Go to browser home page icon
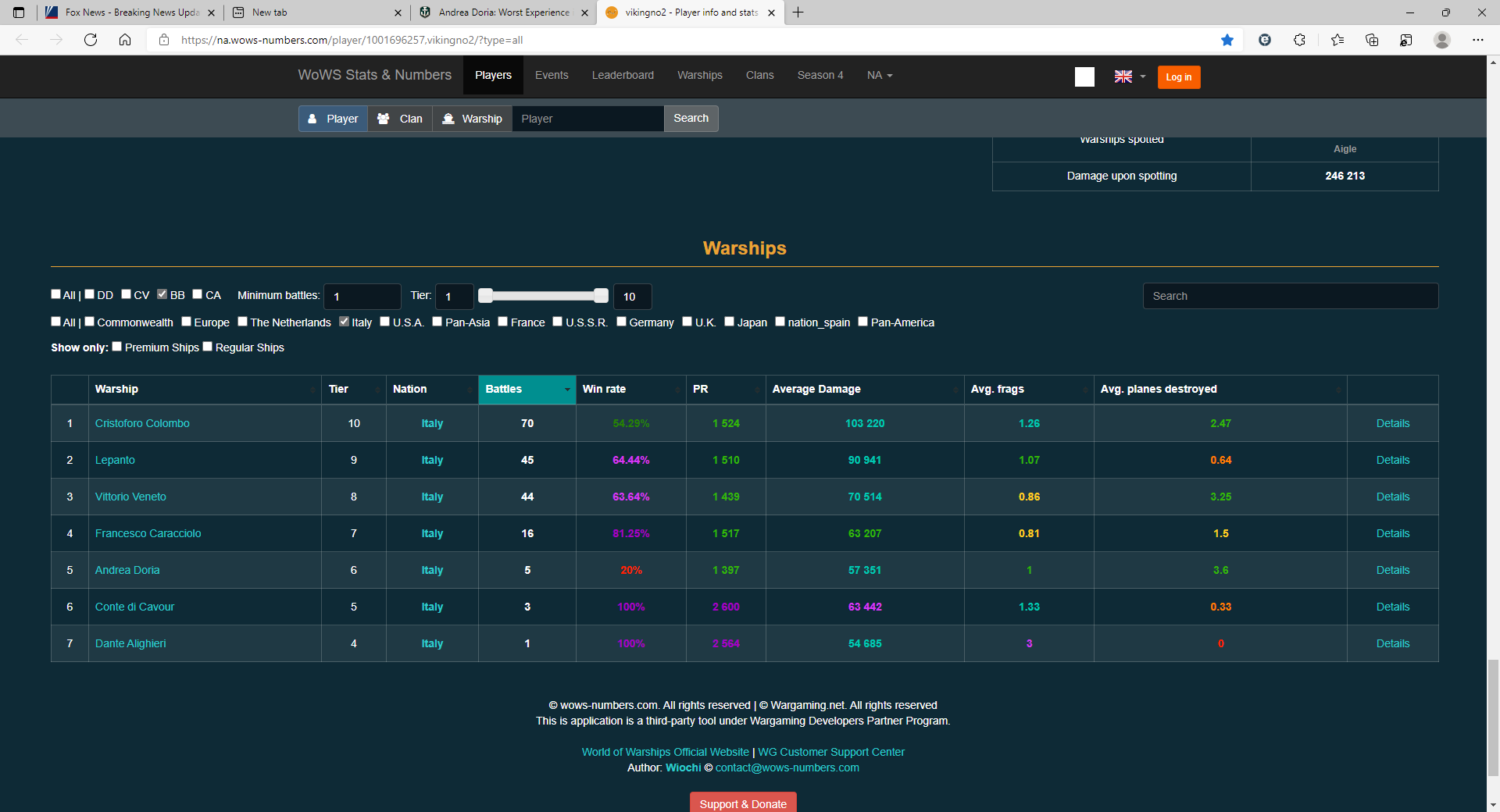The image size is (1500, 812). click(x=125, y=40)
